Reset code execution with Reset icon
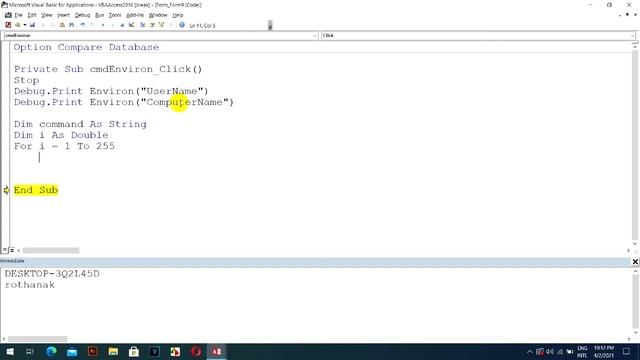Screen dimensions: 640x360 tap(122, 25)
